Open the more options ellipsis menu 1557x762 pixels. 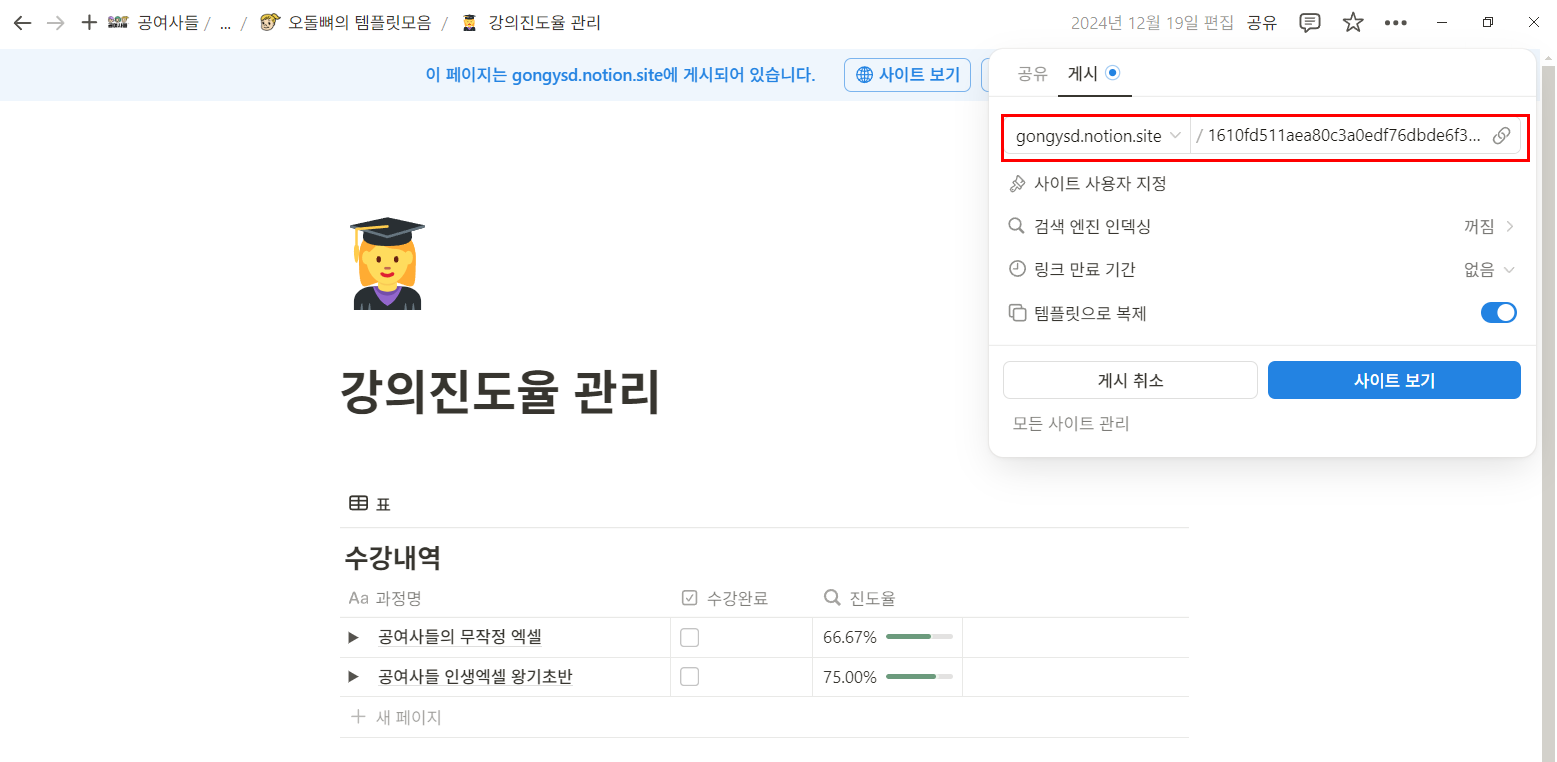(x=1396, y=22)
